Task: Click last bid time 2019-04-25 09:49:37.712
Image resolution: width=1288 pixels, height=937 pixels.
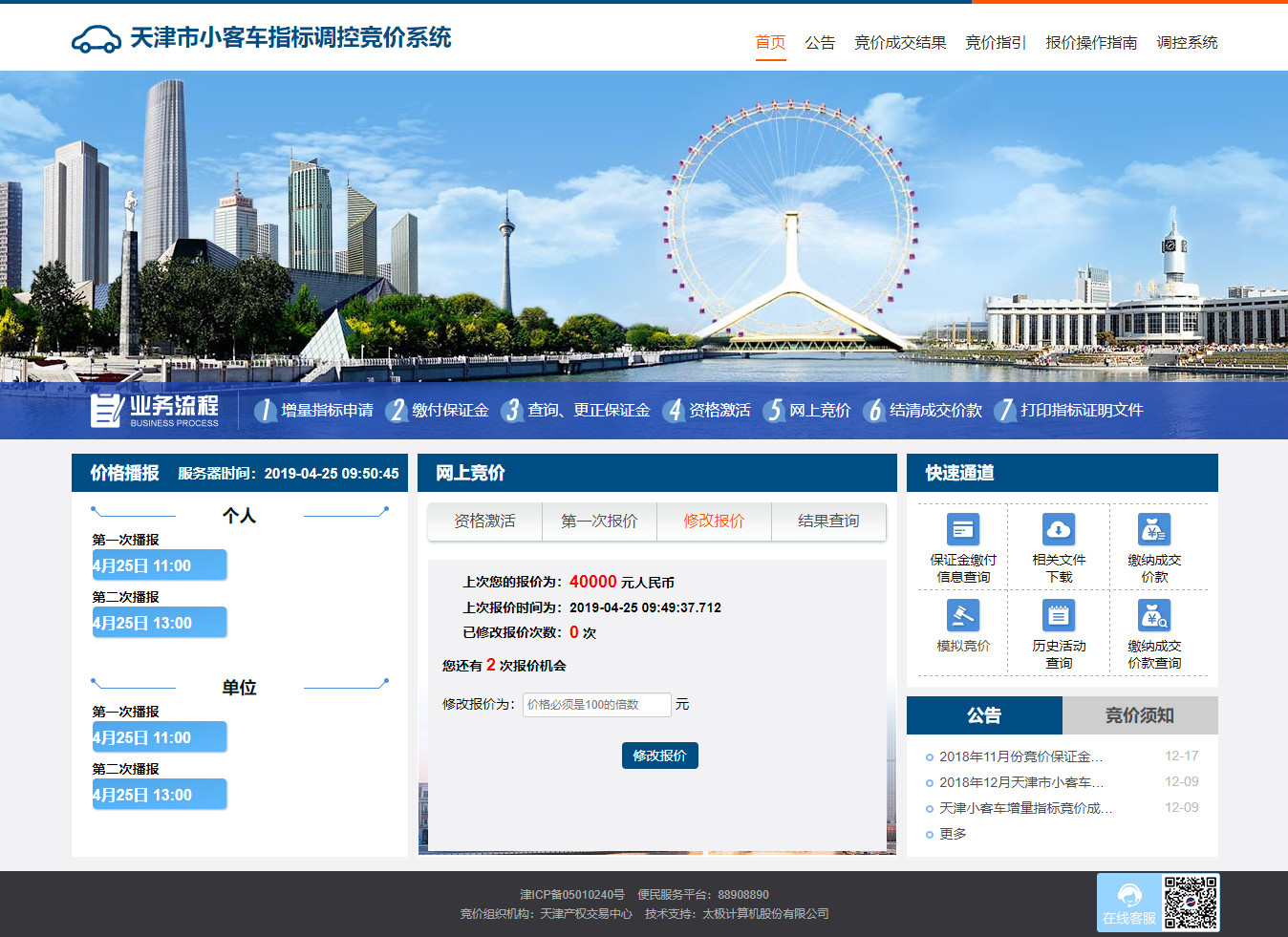Action: [645, 607]
